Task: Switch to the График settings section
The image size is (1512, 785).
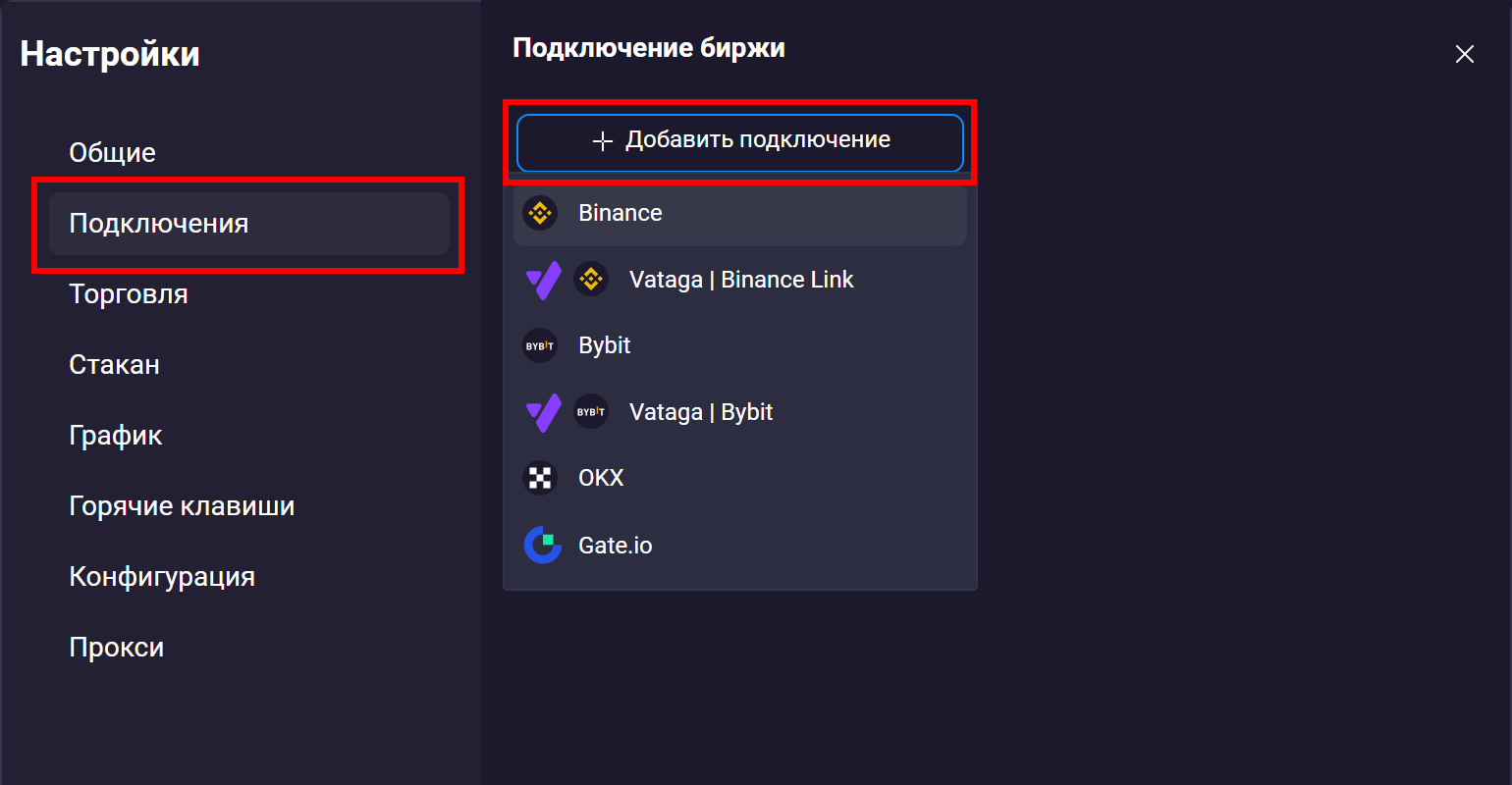Action: click(116, 436)
